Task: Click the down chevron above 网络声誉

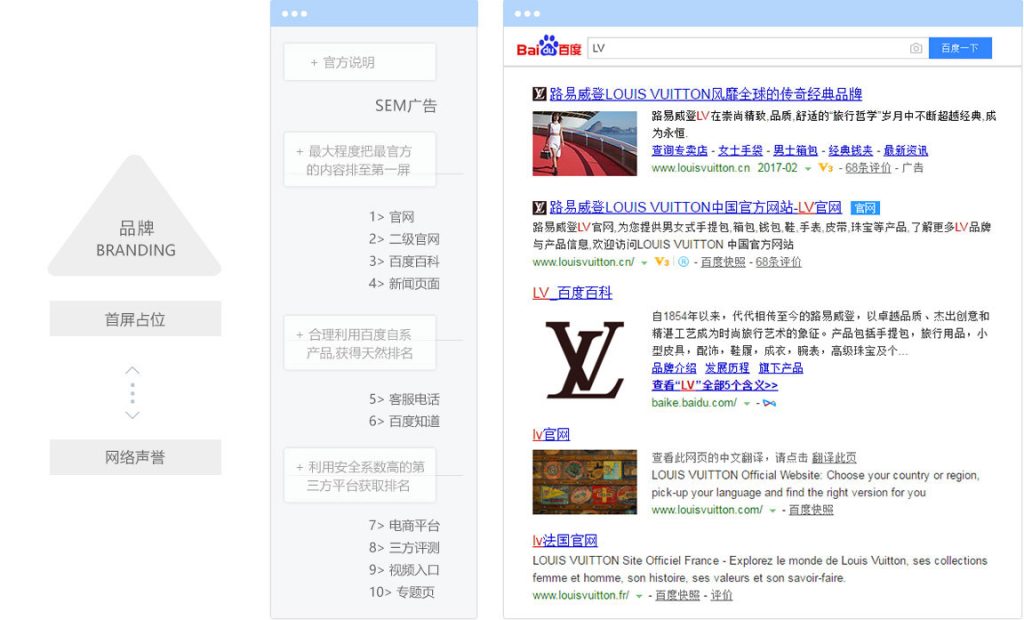Action: click(132, 414)
